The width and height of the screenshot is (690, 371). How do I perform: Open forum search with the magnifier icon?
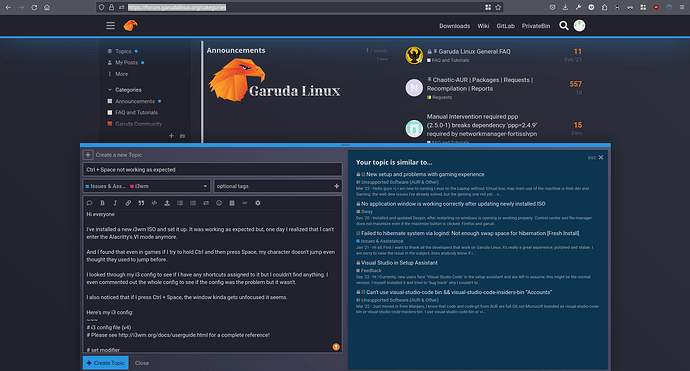tap(564, 26)
